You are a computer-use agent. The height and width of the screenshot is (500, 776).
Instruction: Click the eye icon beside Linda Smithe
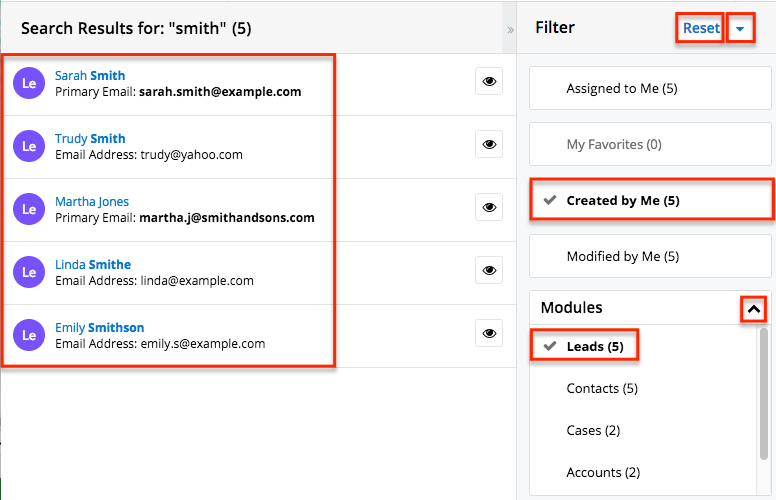(x=488, y=271)
